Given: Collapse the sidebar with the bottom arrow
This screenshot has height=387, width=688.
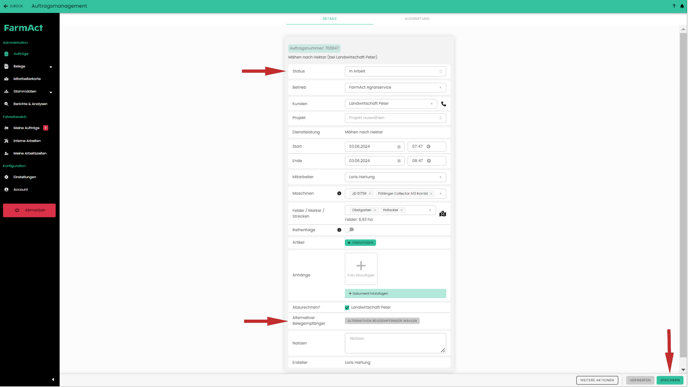Looking at the screenshot, I should click(x=53, y=380).
